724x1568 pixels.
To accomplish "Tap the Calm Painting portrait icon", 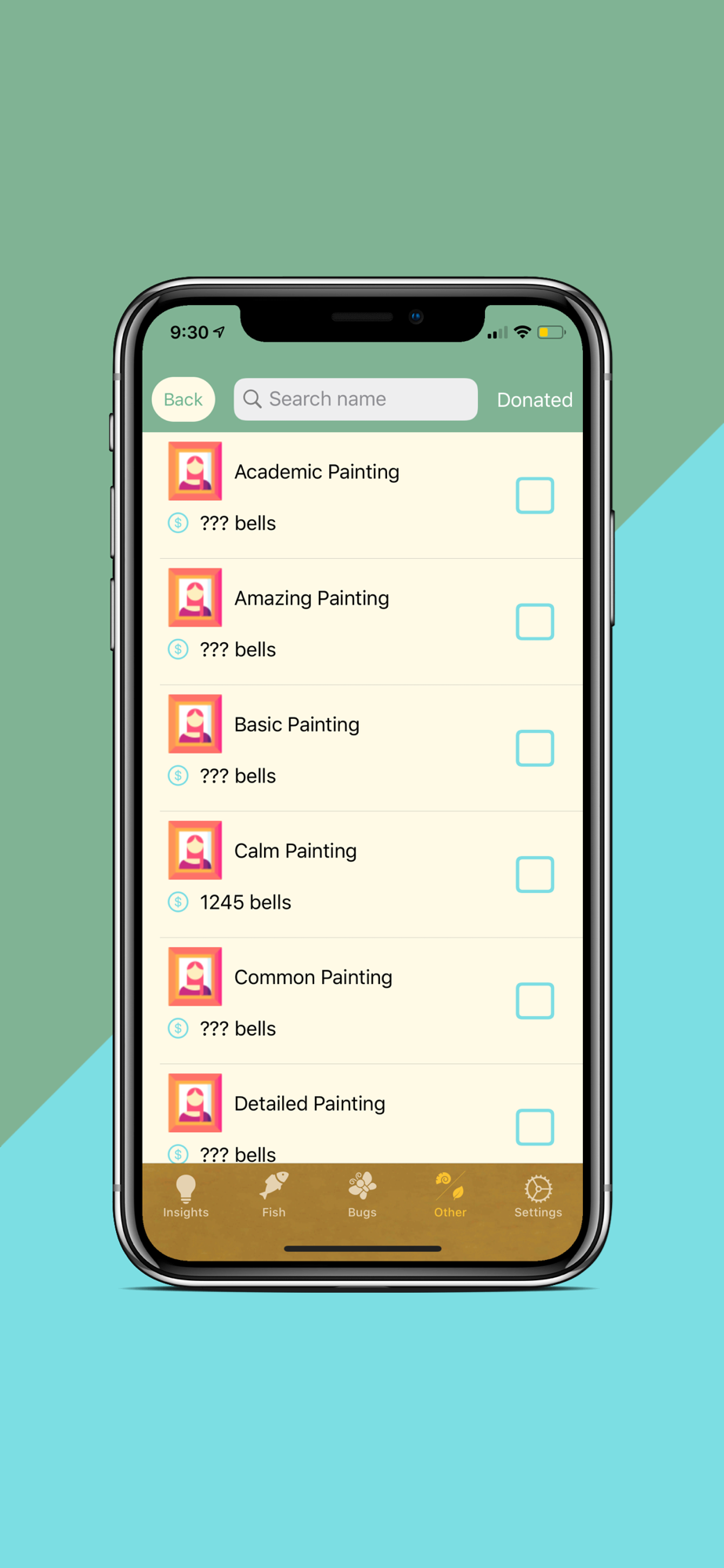I will (195, 850).
